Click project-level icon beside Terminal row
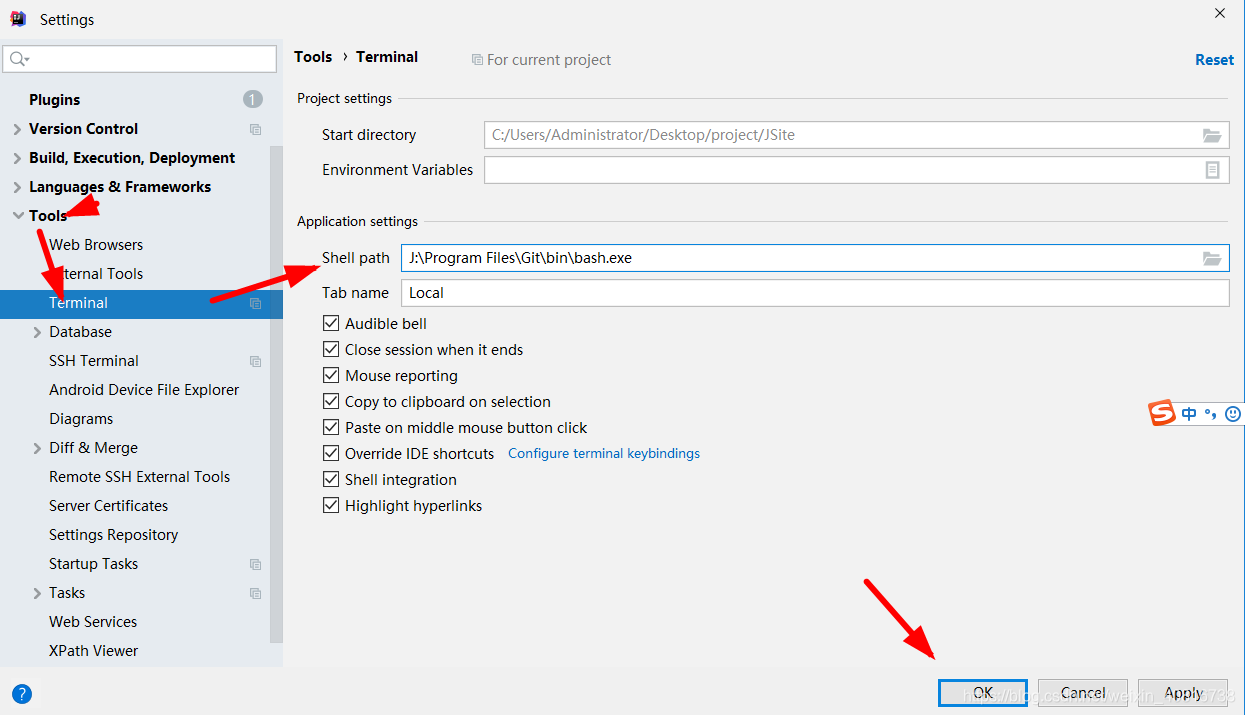Image resolution: width=1245 pixels, height=715 pixels. click(255, 303)
